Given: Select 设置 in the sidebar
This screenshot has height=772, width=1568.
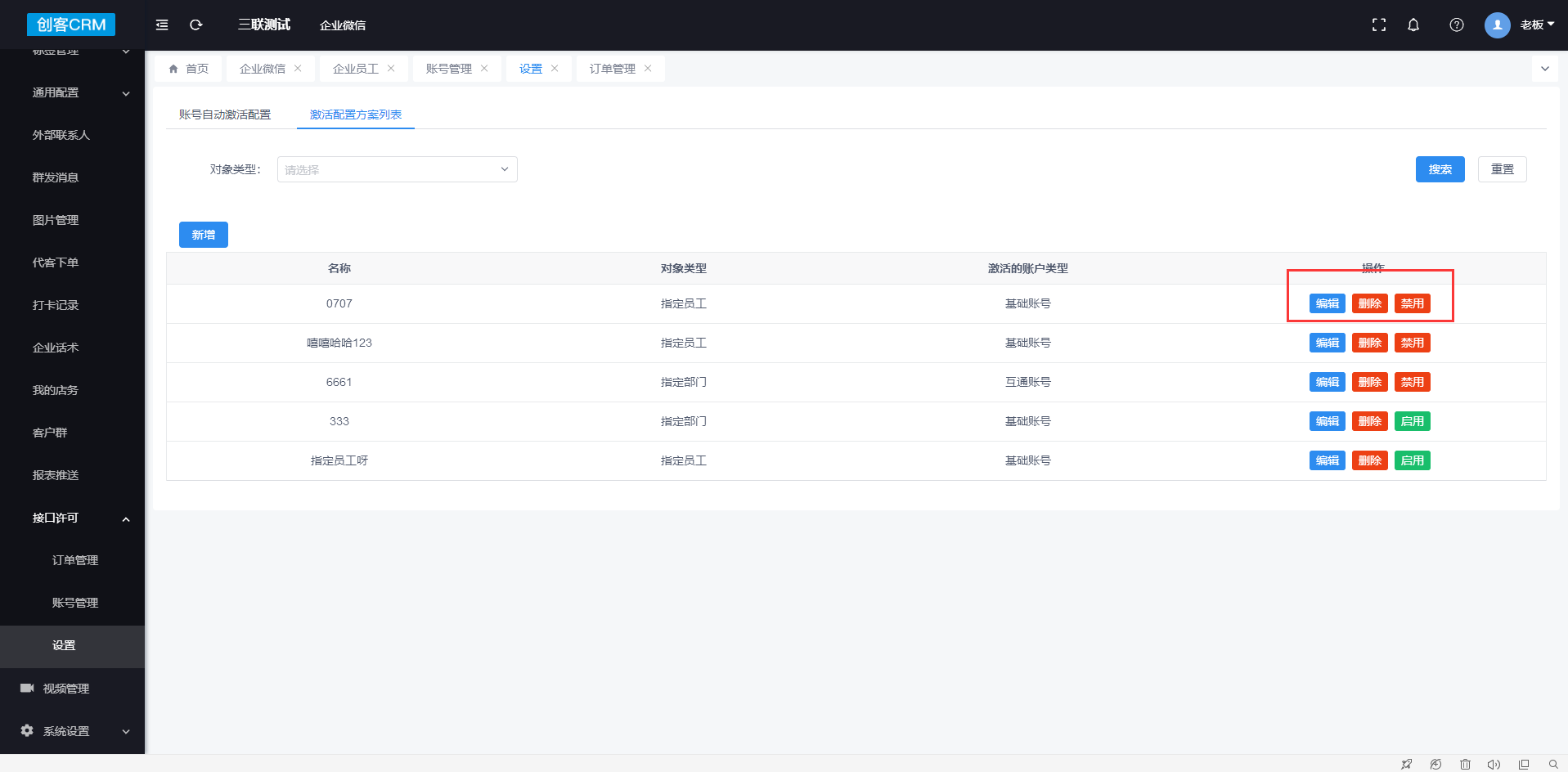Looking at the screenshot, I should [73, 646].
